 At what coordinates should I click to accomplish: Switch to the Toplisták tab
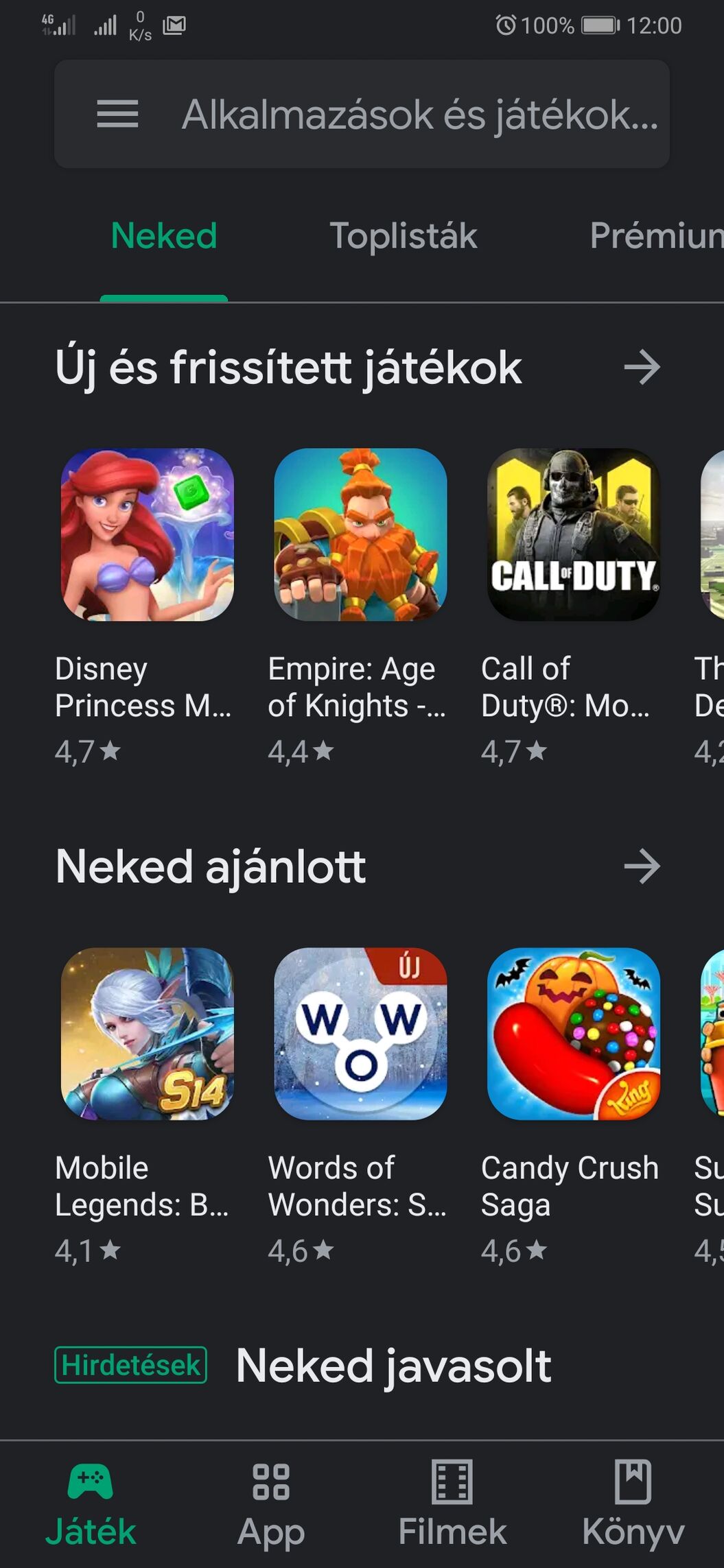[403, 236]
